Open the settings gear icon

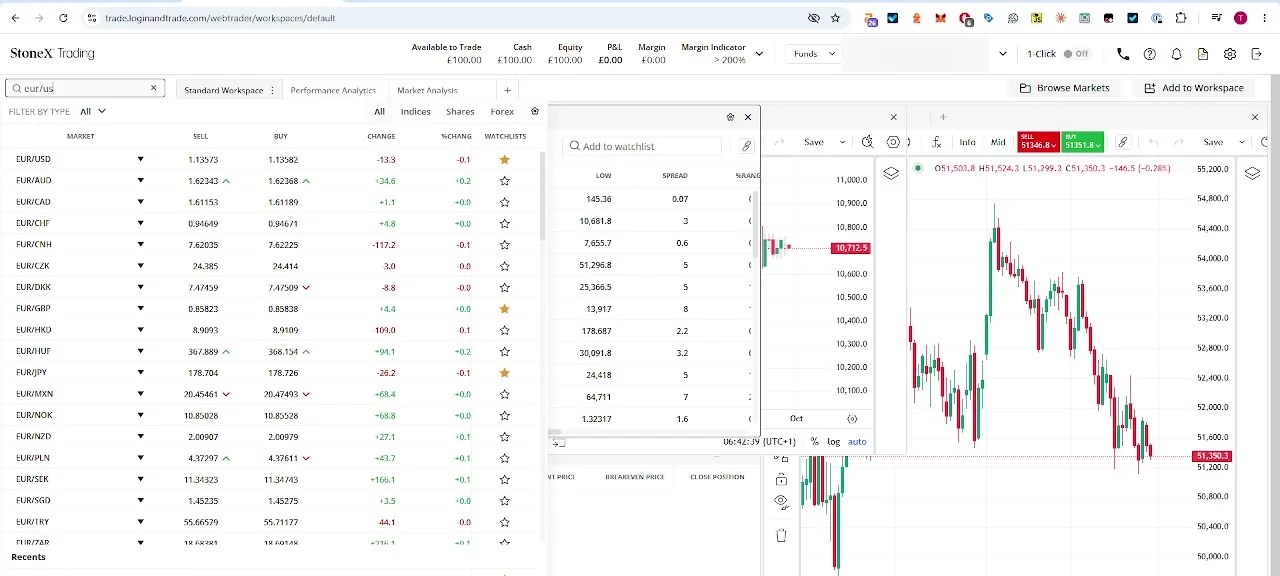point(1230,54)
